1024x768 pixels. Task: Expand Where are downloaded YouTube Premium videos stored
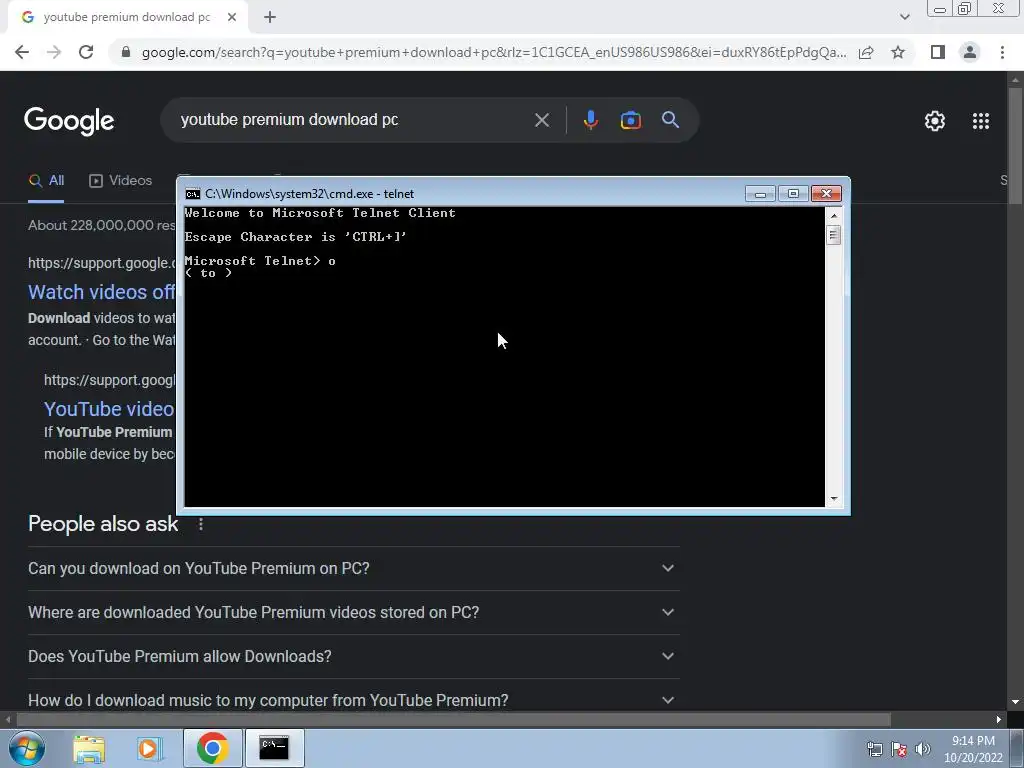tap(354, 612)
